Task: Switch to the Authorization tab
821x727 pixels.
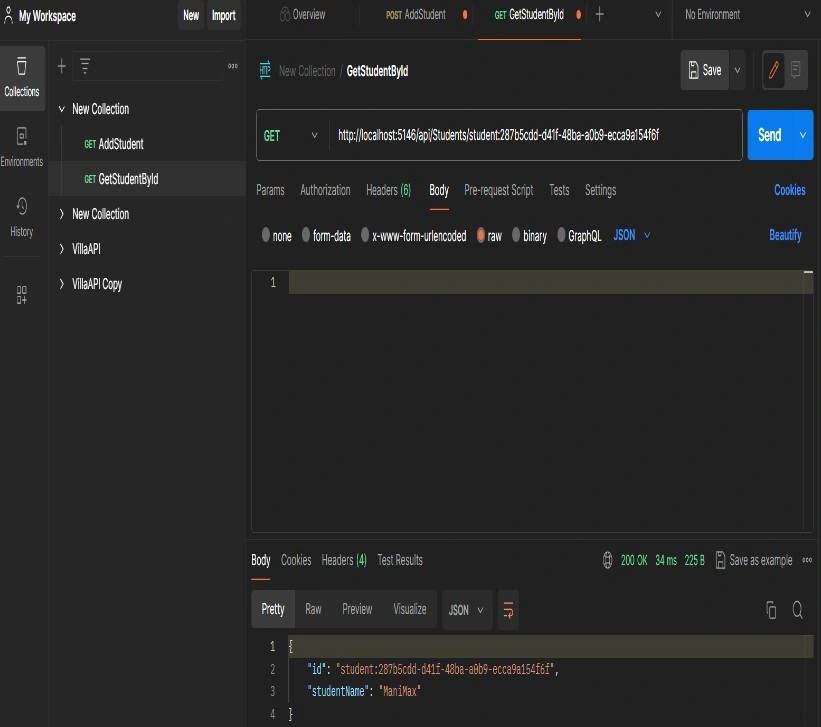Action: pos(325,190)
